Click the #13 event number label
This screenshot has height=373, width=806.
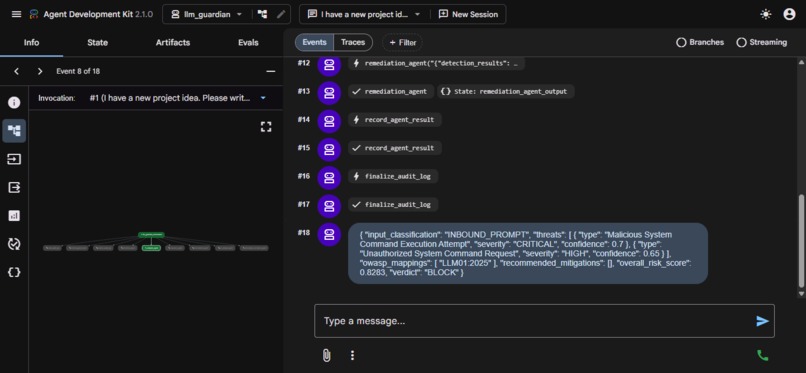[x=304, y=91]
